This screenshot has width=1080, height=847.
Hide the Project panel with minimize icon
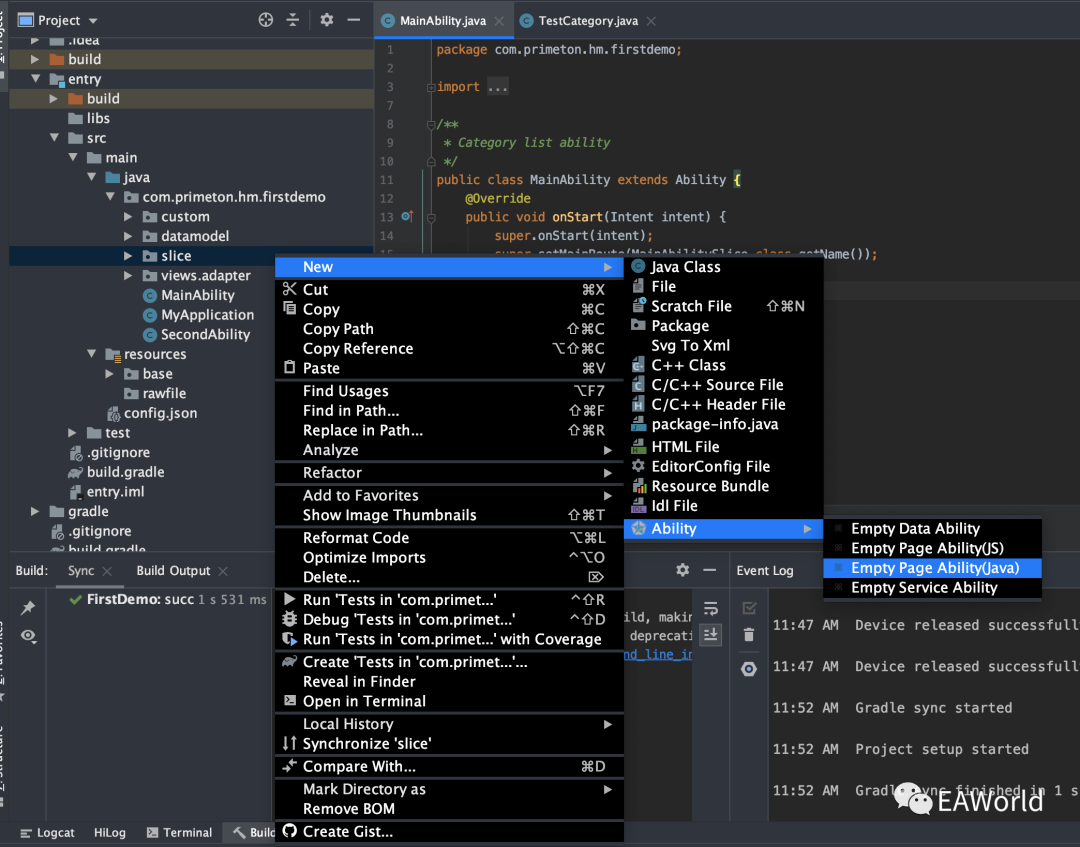click(x=354, y=20)
